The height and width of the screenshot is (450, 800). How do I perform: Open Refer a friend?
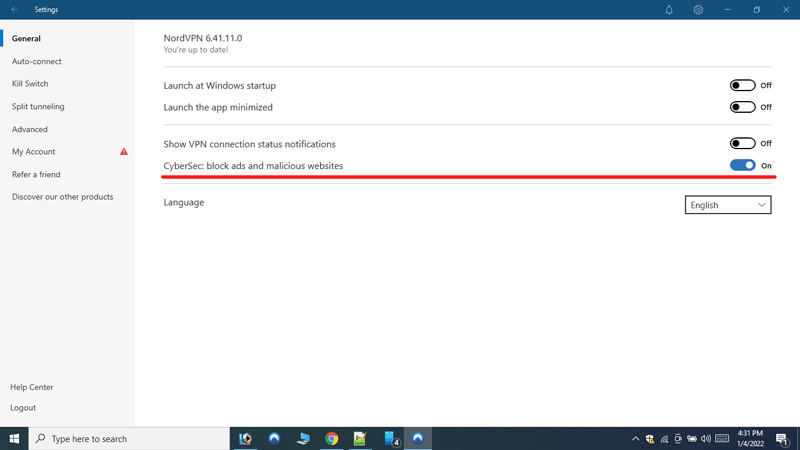pyautogui.click(x=36, y=174)
